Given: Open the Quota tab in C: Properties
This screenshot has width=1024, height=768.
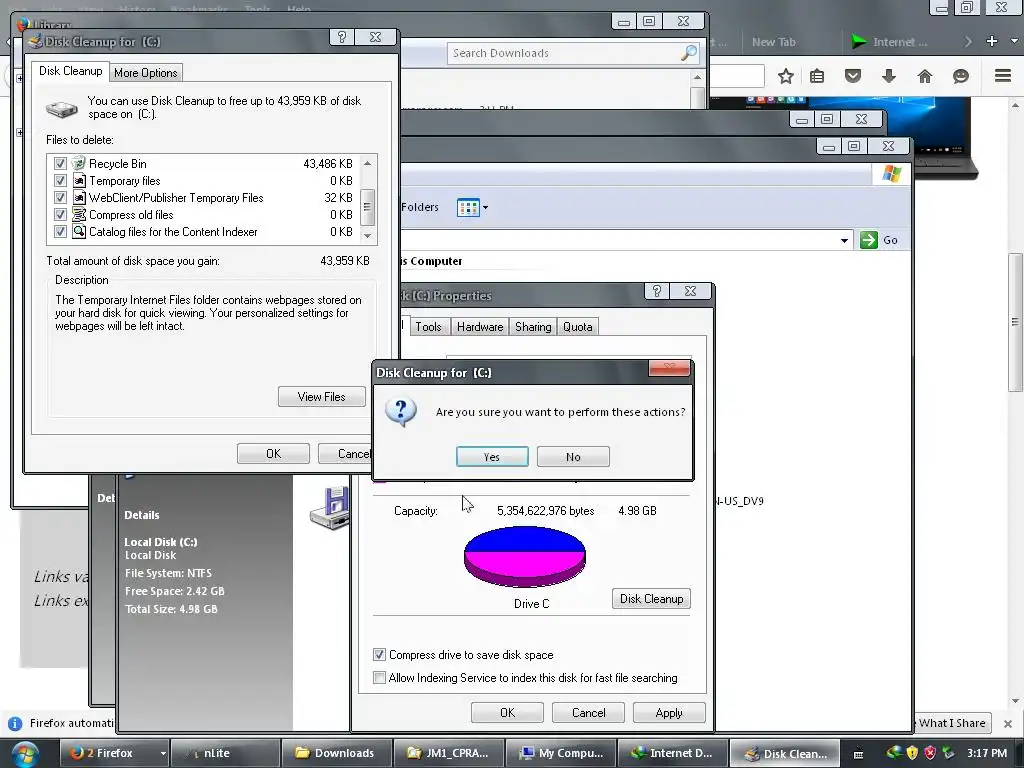Looking at the screenshot, I should (x=577, y=327).
